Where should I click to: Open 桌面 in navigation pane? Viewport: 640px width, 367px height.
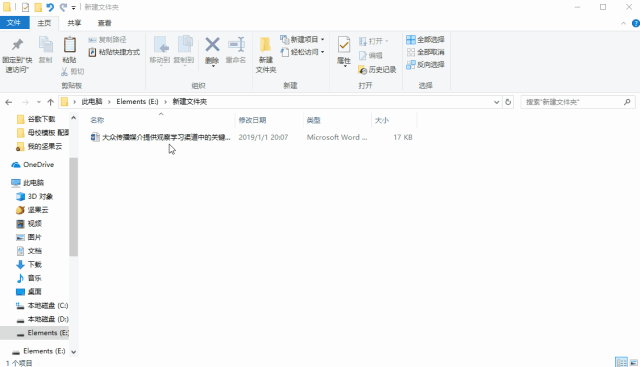[x=29, y=291]
